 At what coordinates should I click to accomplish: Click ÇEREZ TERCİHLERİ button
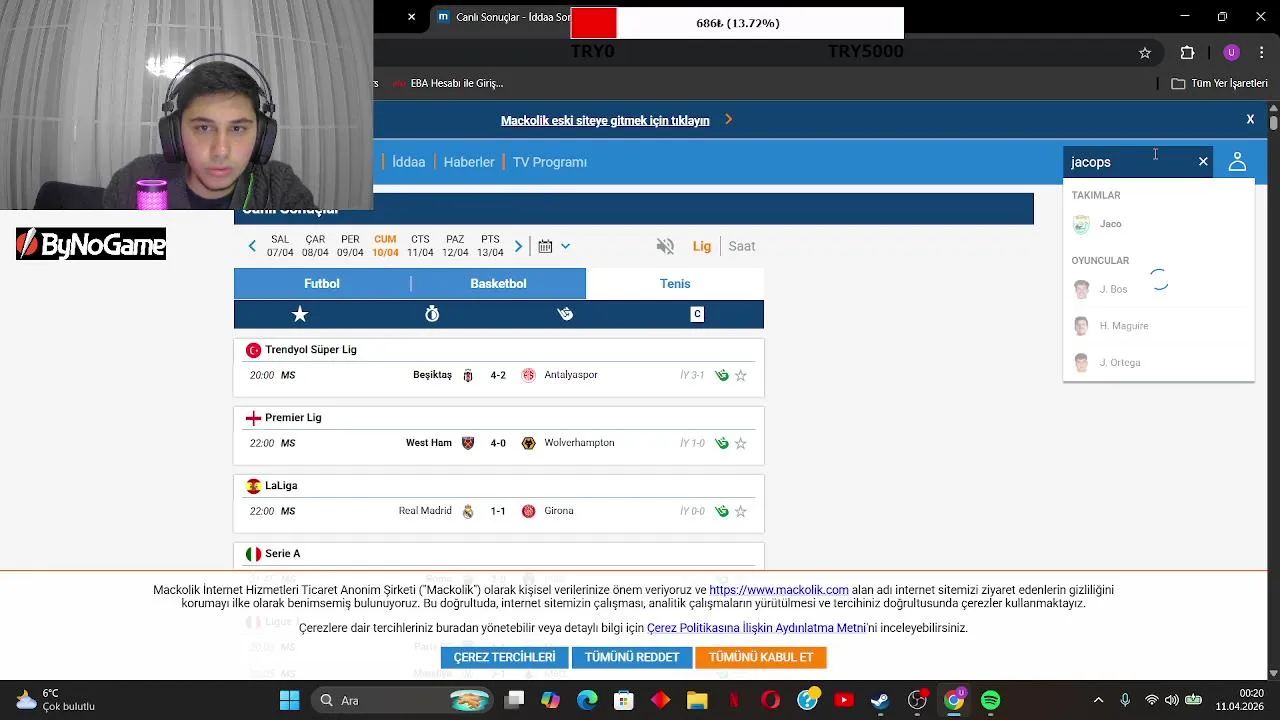tap(504, 657)
